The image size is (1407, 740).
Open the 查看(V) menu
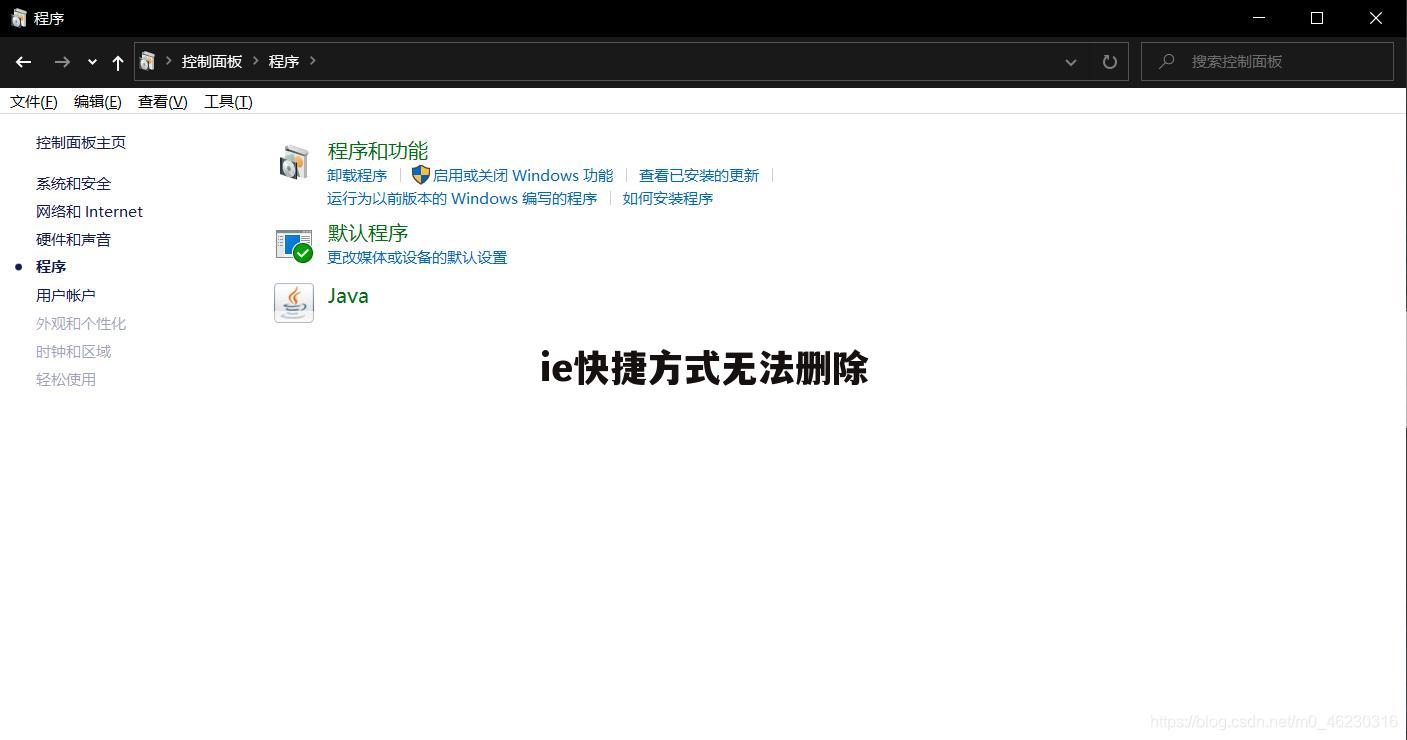pyautogui.click(x=163, y=101)
